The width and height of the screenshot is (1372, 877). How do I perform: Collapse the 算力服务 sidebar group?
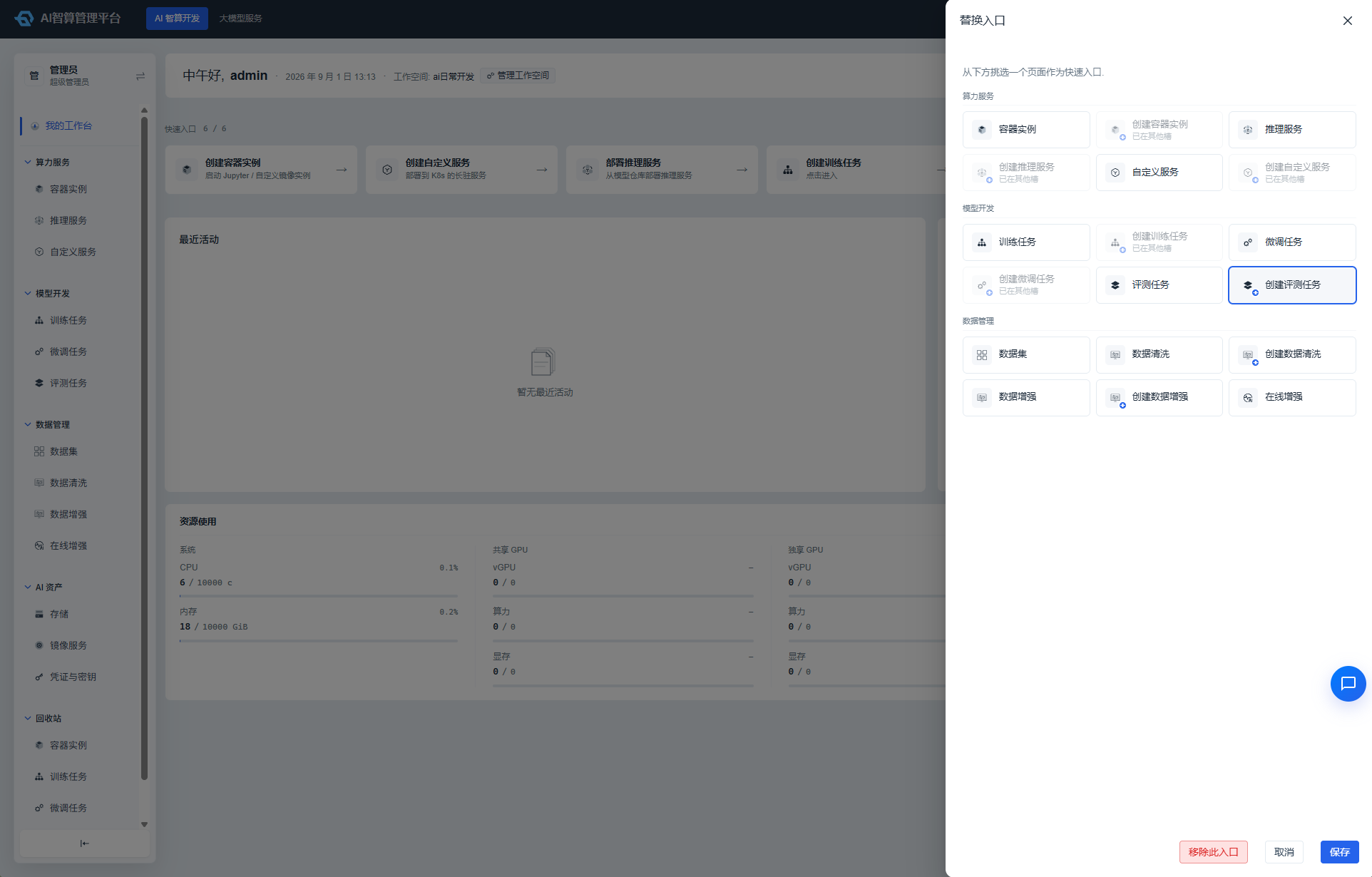(28, 163)
